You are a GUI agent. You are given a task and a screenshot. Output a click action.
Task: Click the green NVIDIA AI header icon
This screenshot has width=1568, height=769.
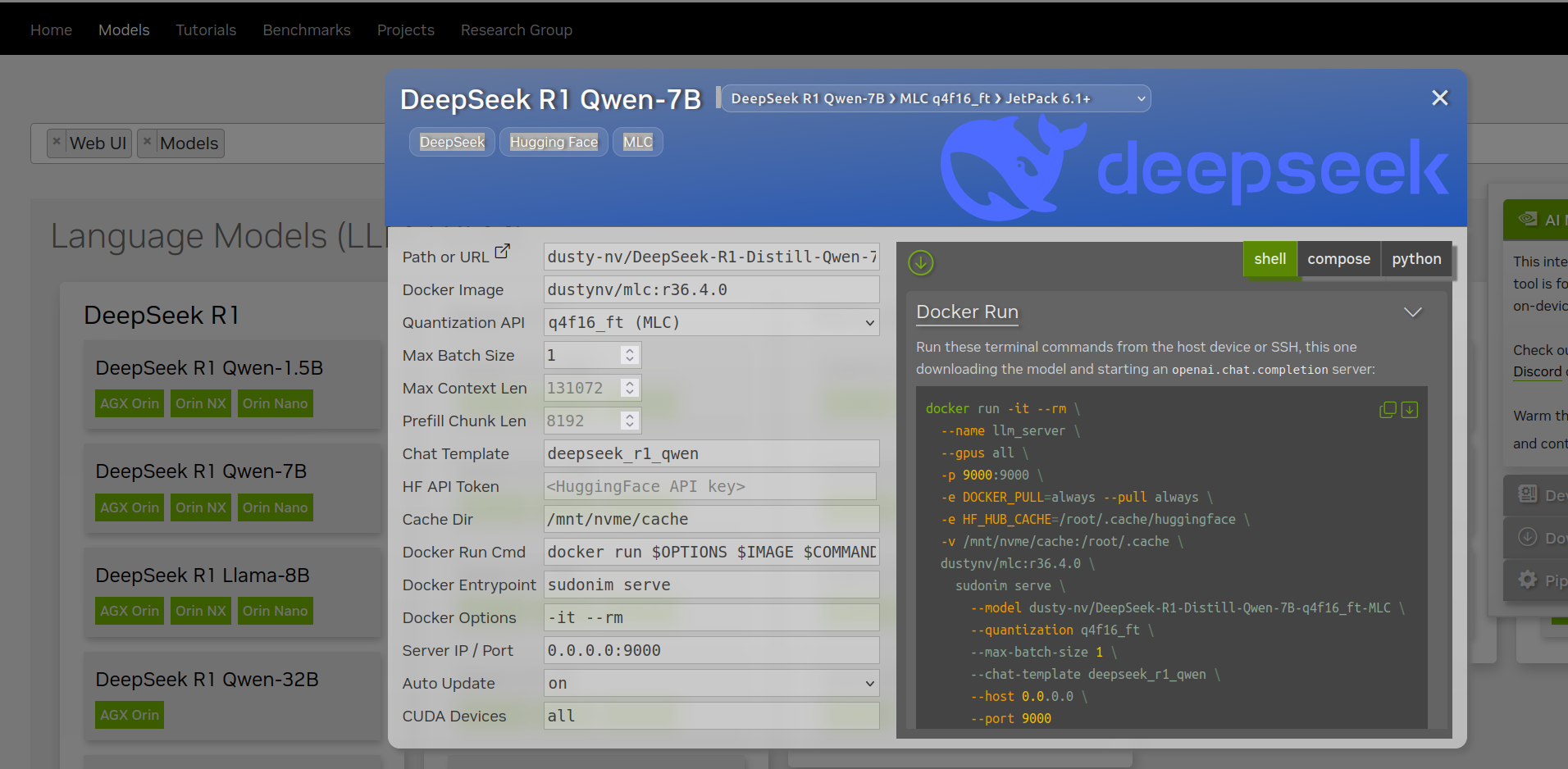pyautogui.click(x=1527, y=219)
